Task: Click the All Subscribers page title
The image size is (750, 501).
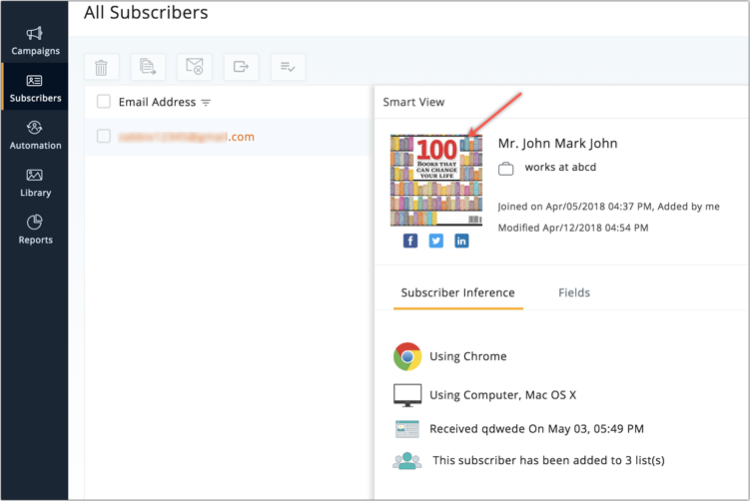Action: pyautogui.click(x=146, y=12)
